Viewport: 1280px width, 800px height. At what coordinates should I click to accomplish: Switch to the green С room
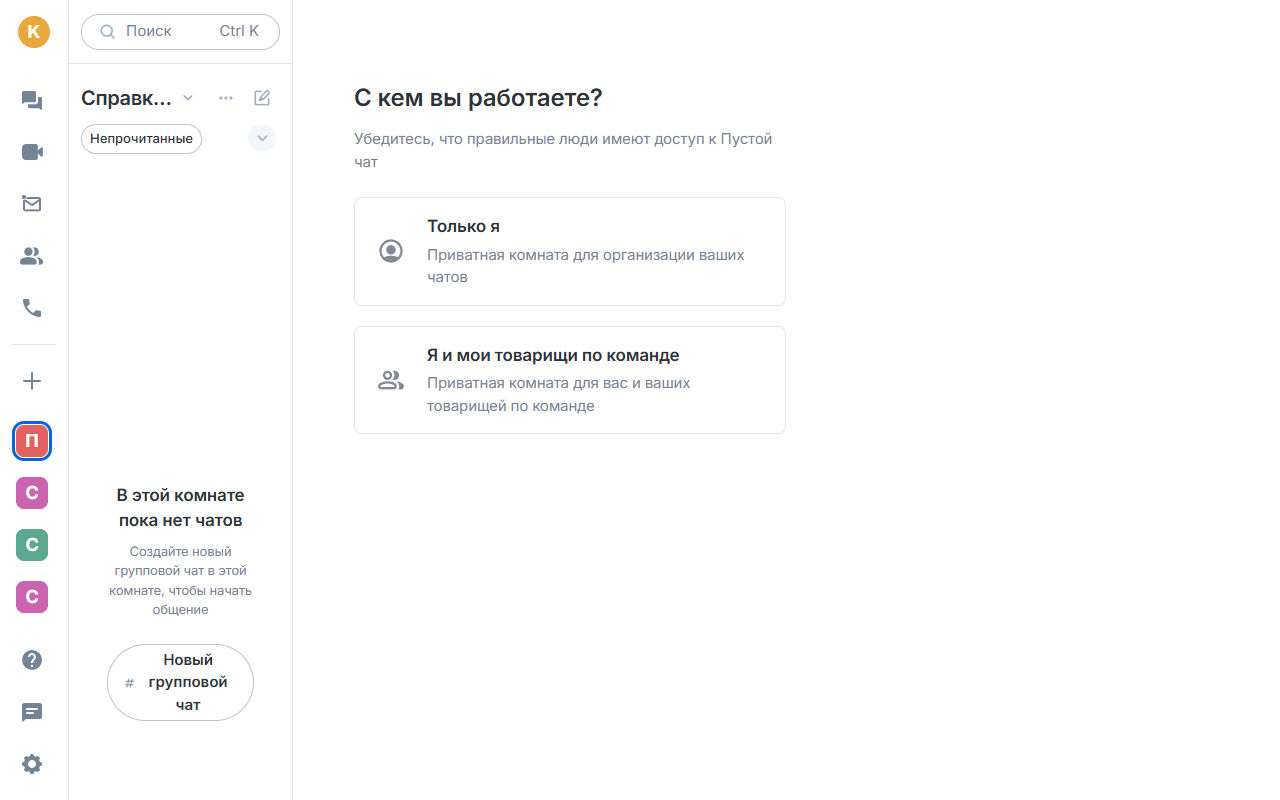click(x=32, y=545)
